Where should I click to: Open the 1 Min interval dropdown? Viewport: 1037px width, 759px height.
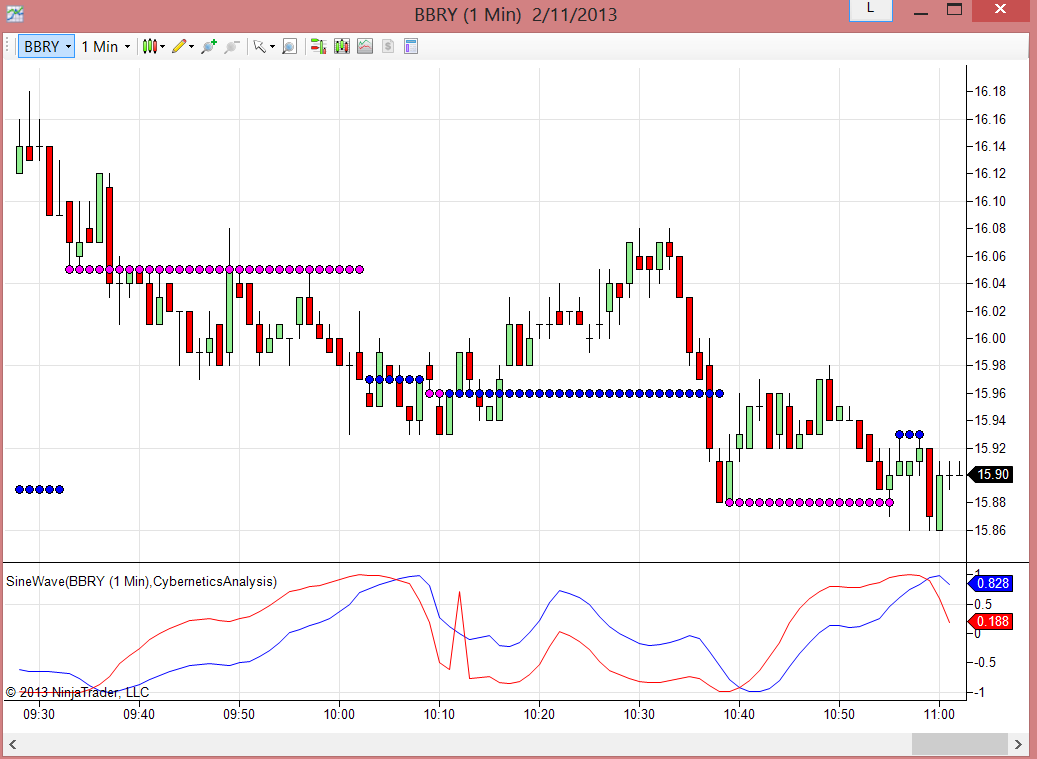pos(106,46)
